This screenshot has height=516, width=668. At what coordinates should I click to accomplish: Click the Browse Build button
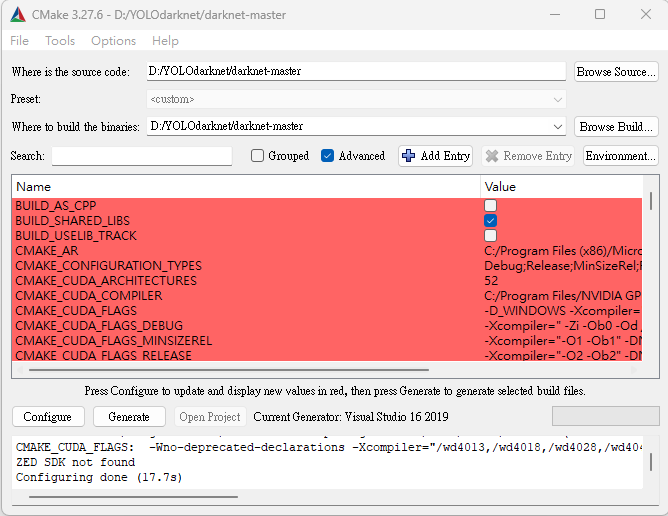tap(616, 127)
